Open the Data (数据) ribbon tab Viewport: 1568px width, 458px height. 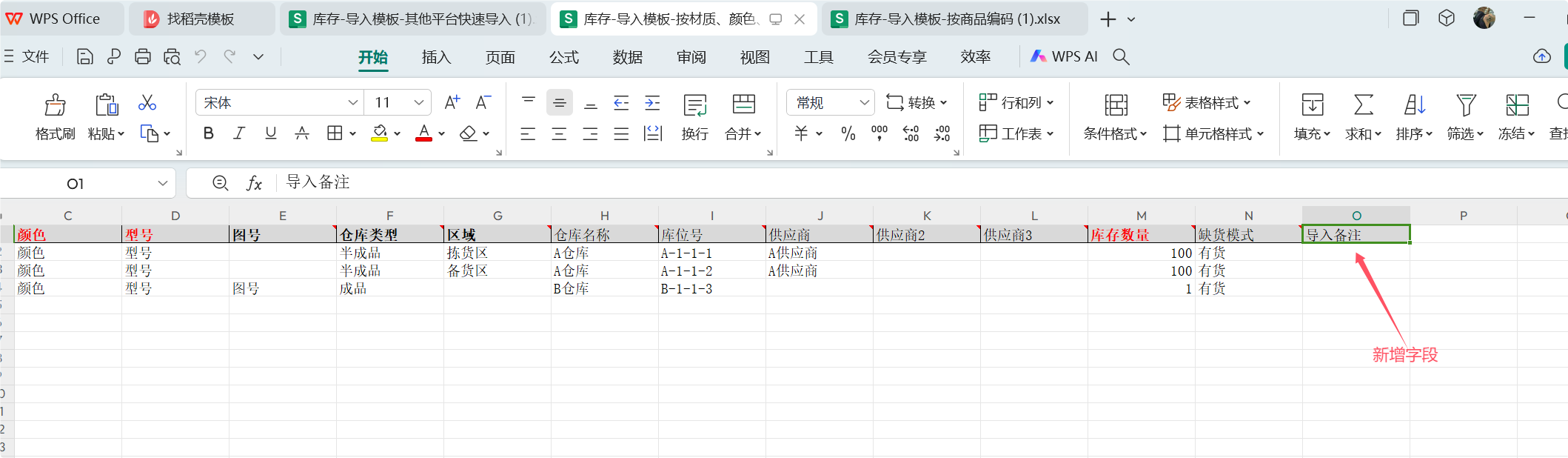coord(627,57)
